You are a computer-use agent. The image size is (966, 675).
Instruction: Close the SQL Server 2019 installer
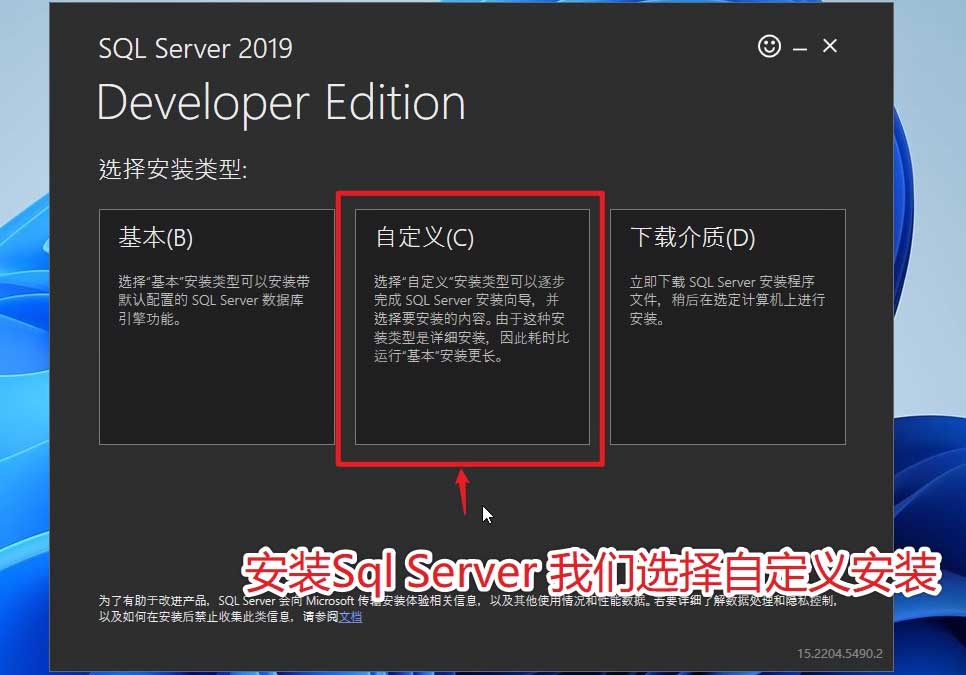pos(830,46)
